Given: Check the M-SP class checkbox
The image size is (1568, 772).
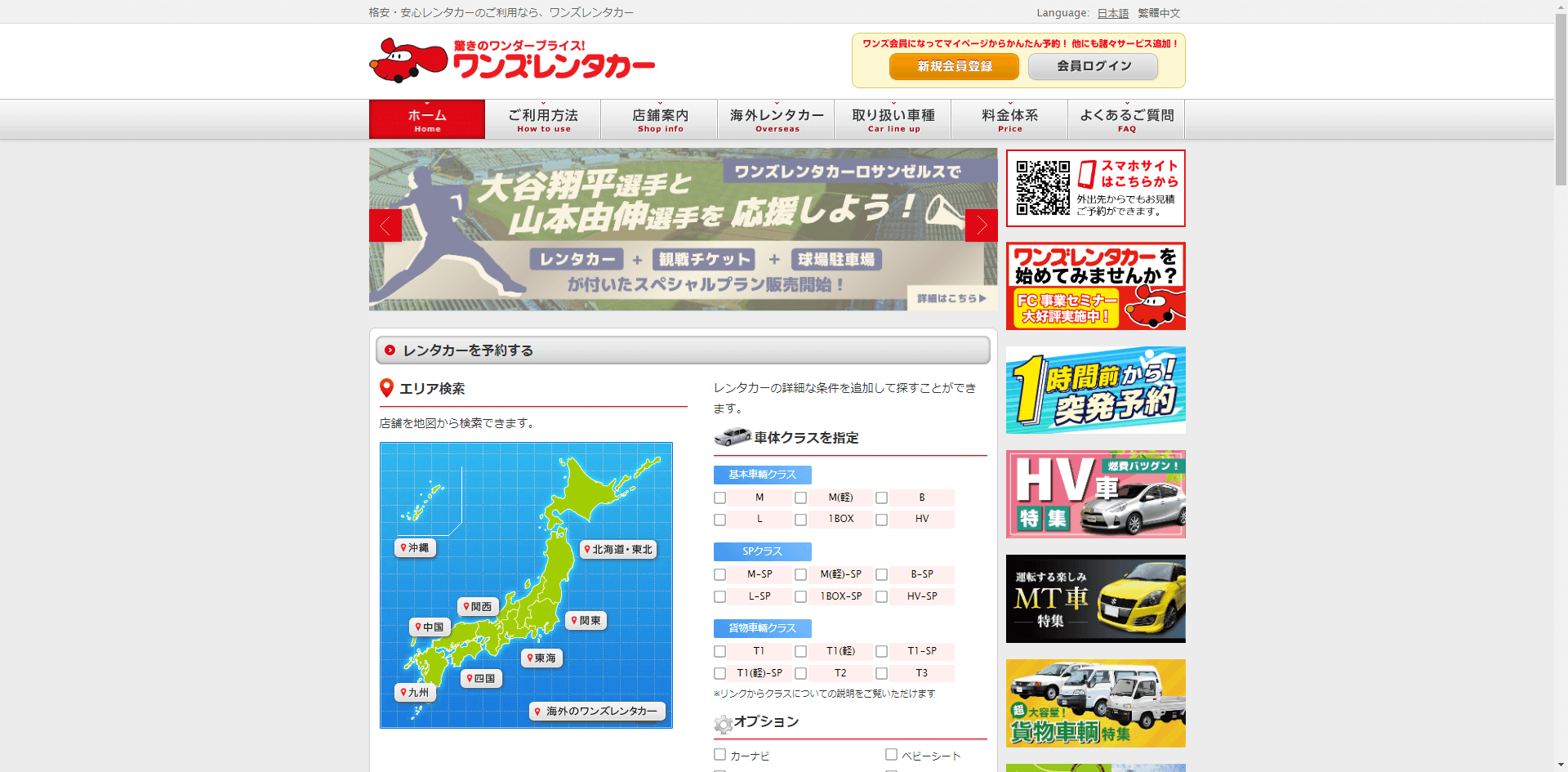Looking at the screenshot, I should (x=719, y=574).
